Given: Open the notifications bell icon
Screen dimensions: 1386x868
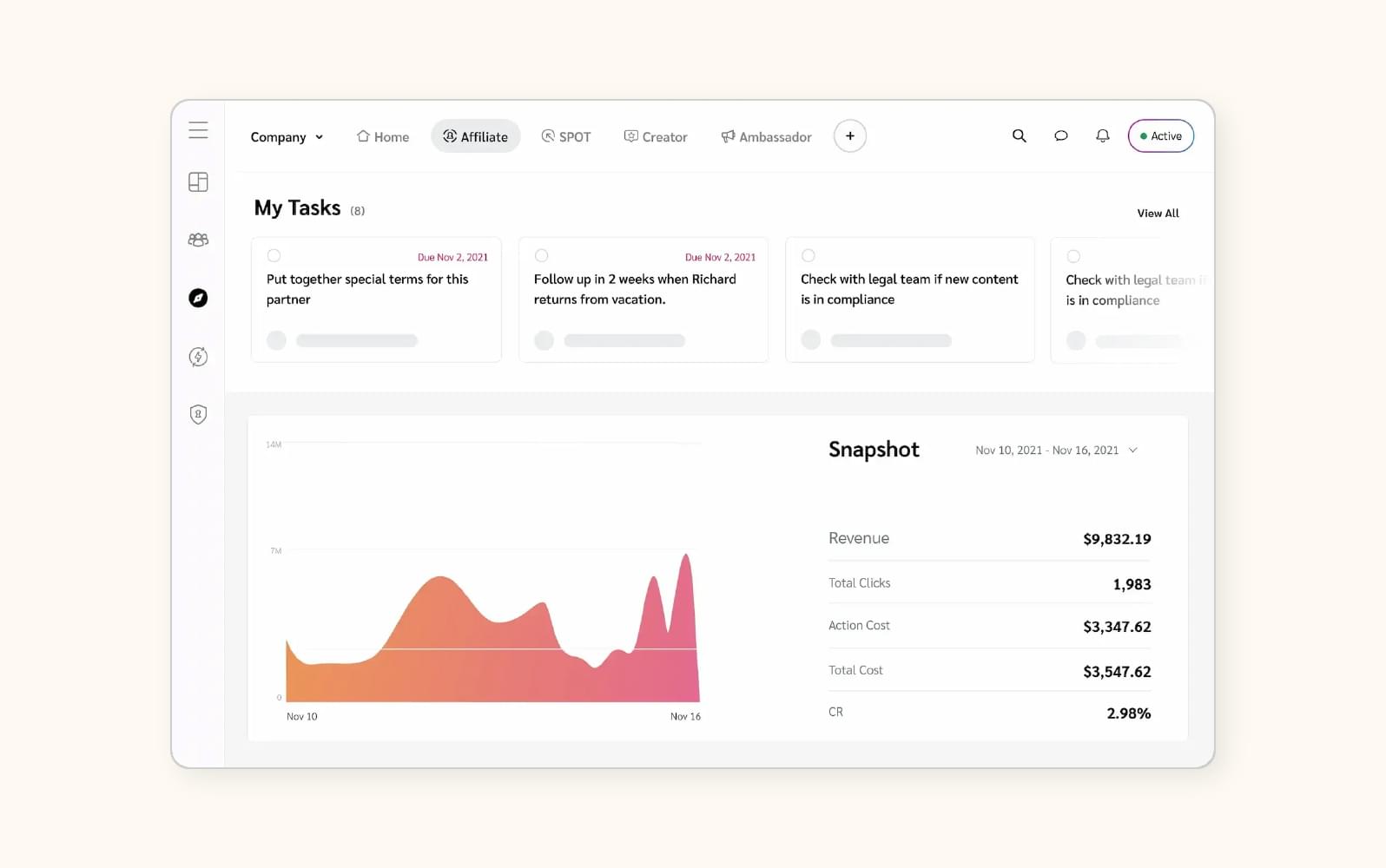Looking at the screenshot, I should [1102, 136].
